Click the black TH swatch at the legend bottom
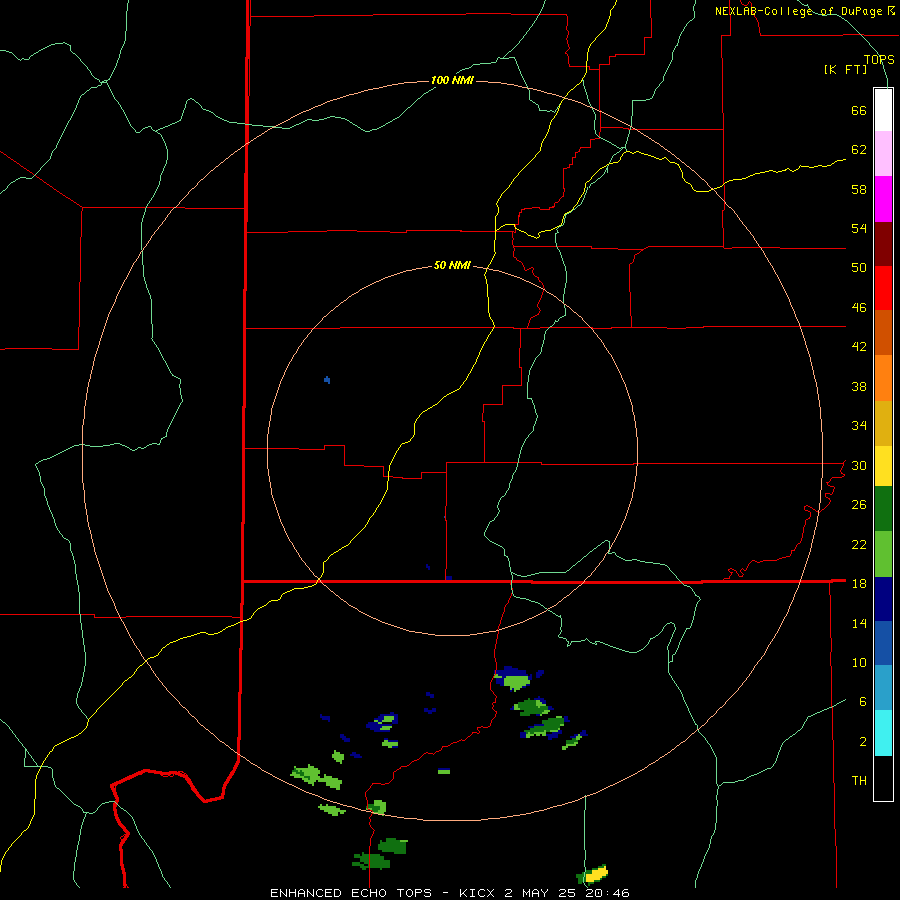Image resolution: width=900 pixels, height=900 pixels. (x=883, y=778)
